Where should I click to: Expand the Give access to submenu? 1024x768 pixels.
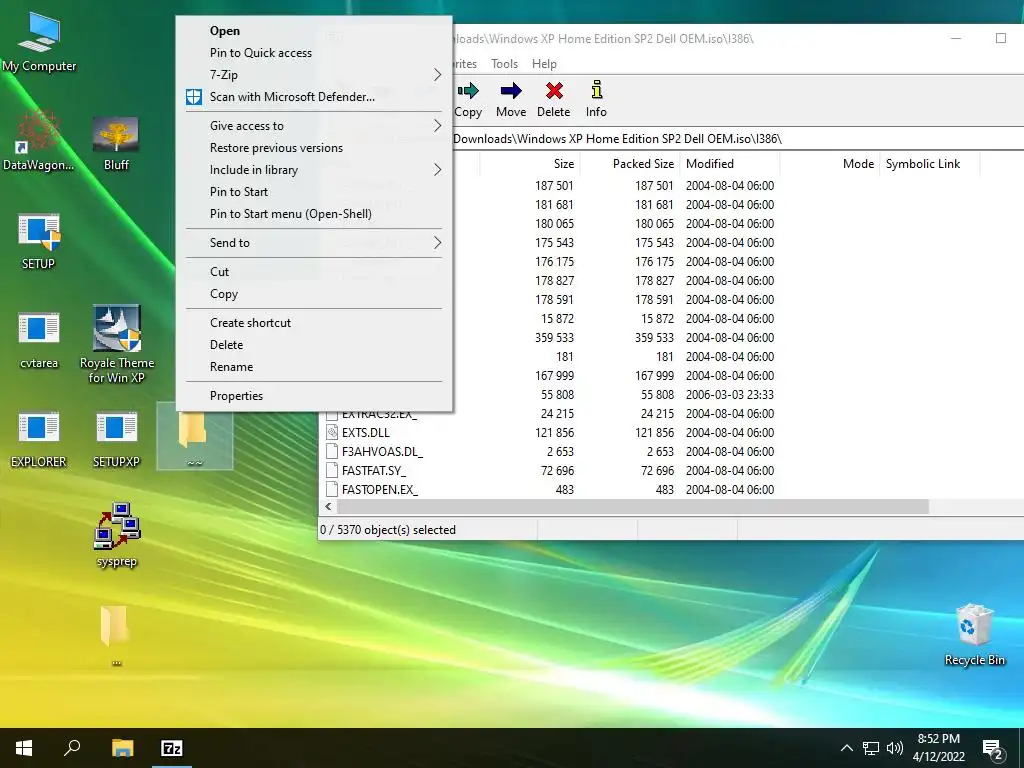(x=314, y=126)
